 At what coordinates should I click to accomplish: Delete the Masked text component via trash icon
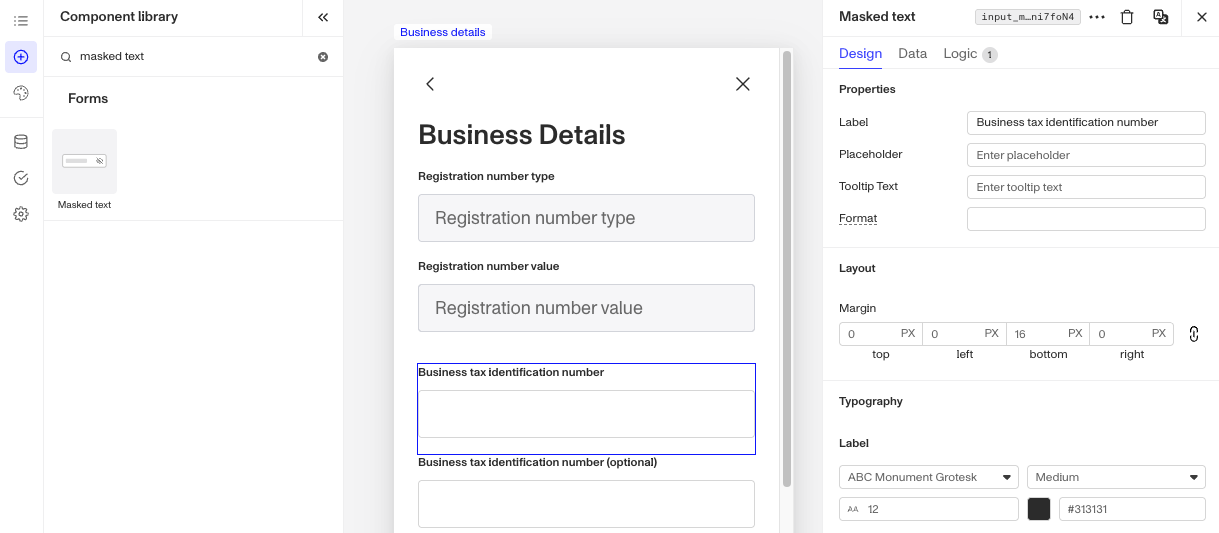(1127, 17)
